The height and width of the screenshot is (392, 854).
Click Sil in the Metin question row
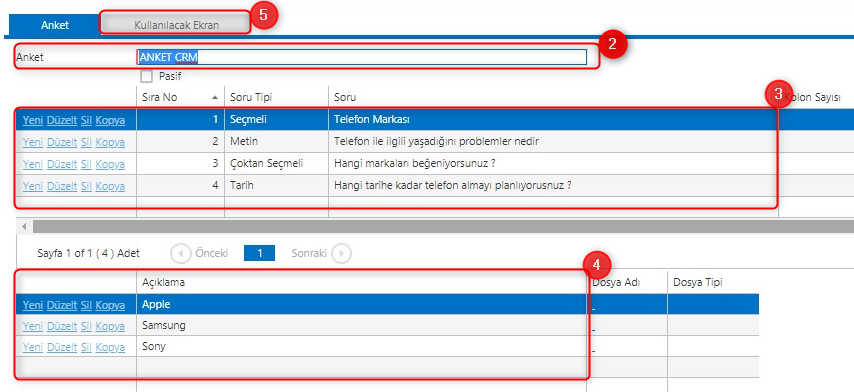(x=86, y=142)
